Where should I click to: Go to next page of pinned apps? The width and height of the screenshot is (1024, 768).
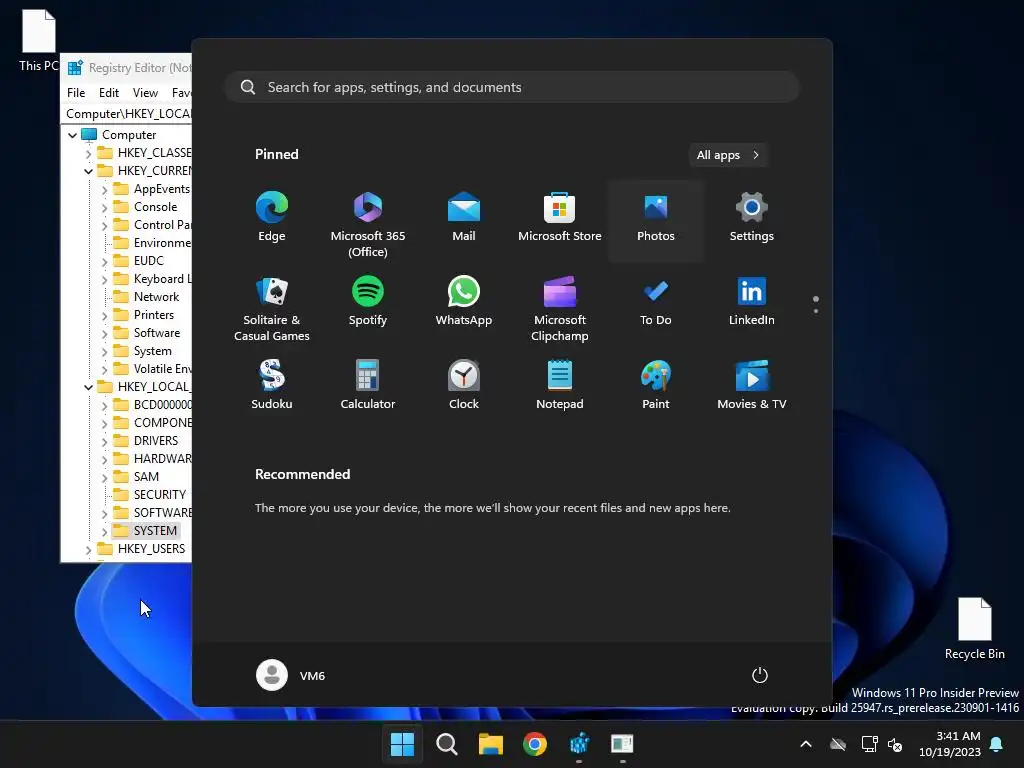tap(816, 311)
